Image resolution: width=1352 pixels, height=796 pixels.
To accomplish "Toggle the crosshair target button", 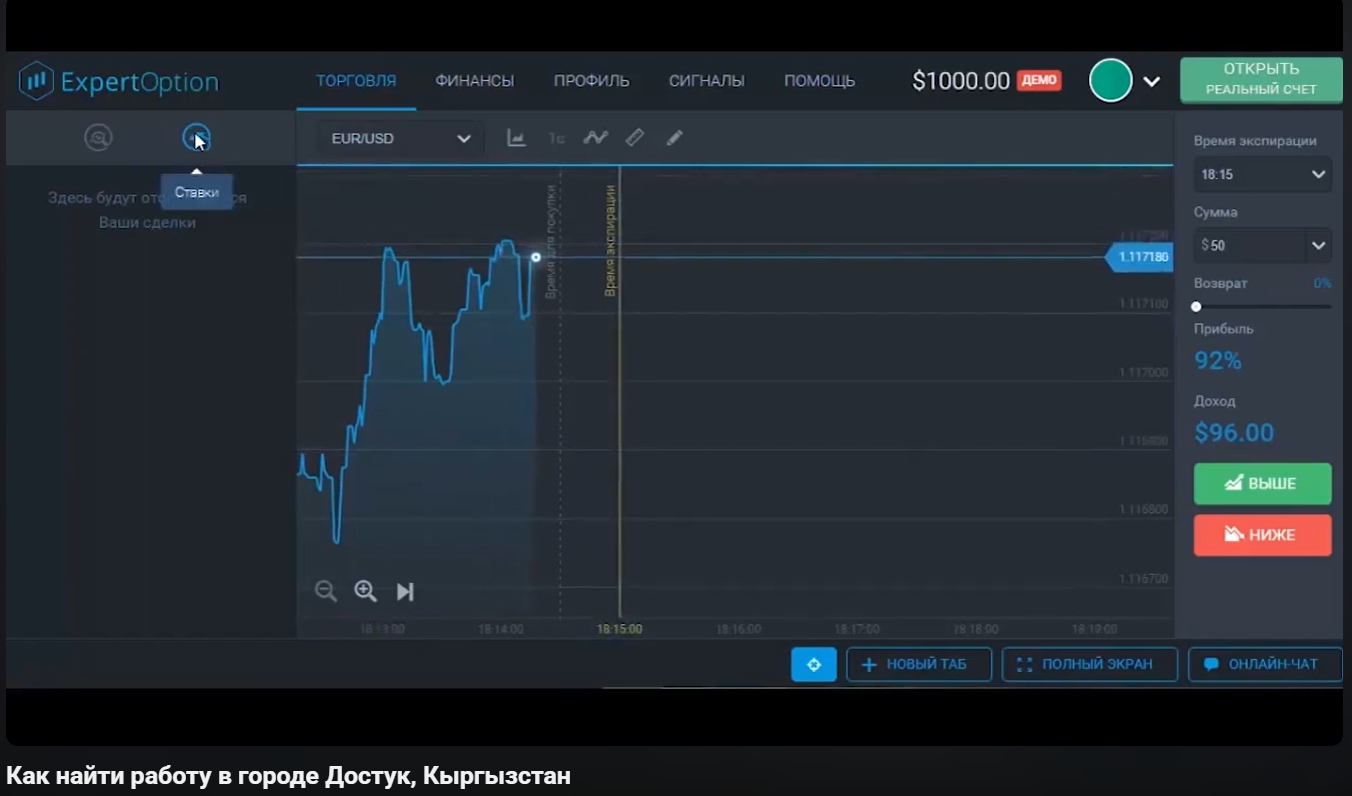I will click(814, 664).
